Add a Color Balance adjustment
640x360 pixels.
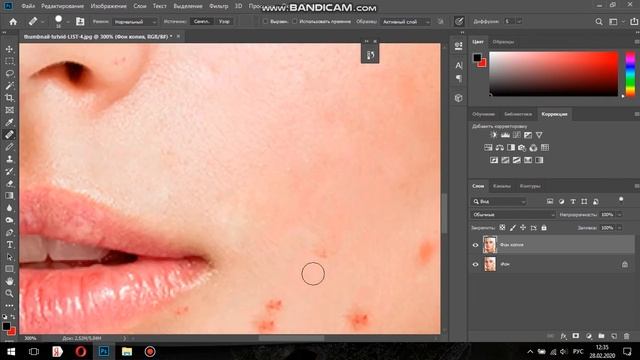(x=500, y=148)
